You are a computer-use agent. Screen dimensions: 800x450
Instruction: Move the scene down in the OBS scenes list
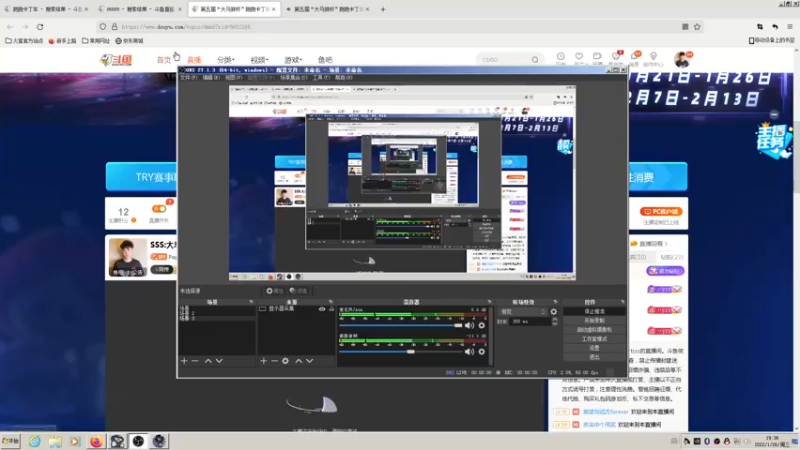219,361
